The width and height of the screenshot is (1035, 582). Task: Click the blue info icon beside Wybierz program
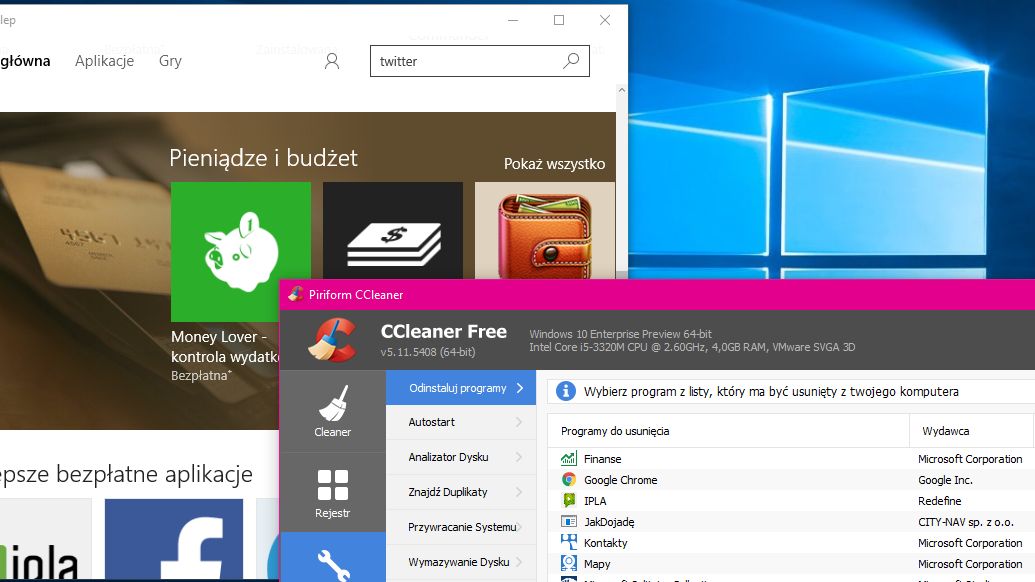pyautogui.click(x=566, y=391)
